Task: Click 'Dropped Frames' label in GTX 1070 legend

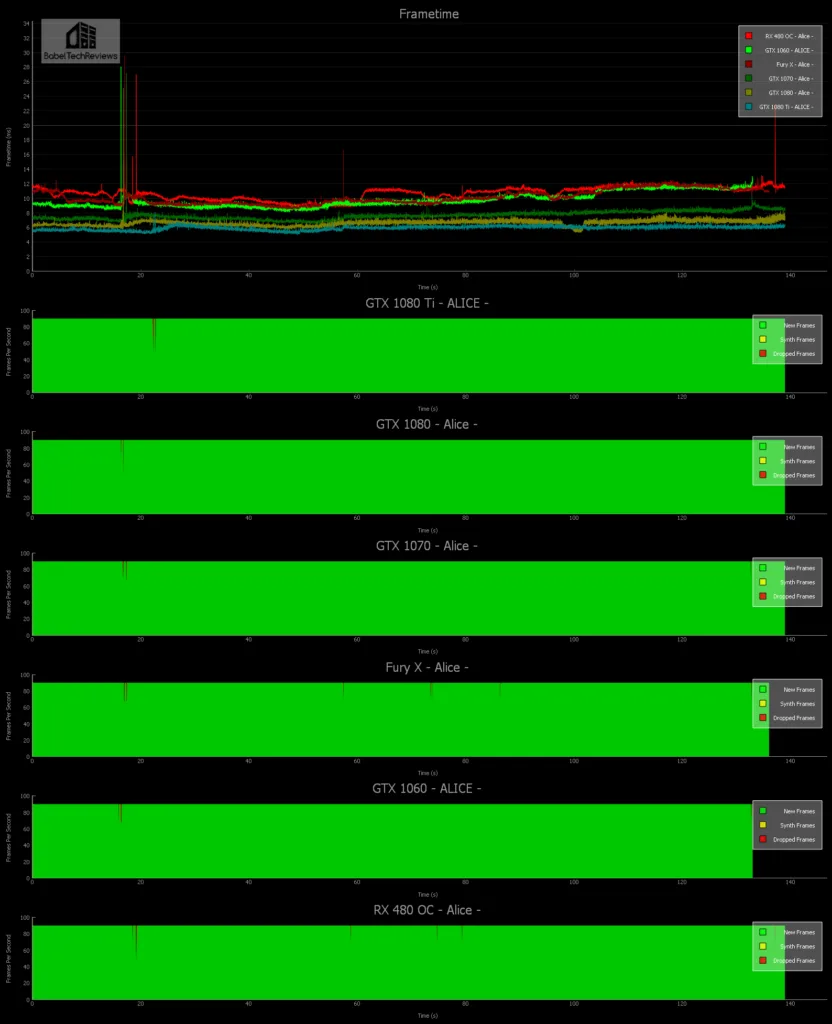Action: tap(794, 597)
